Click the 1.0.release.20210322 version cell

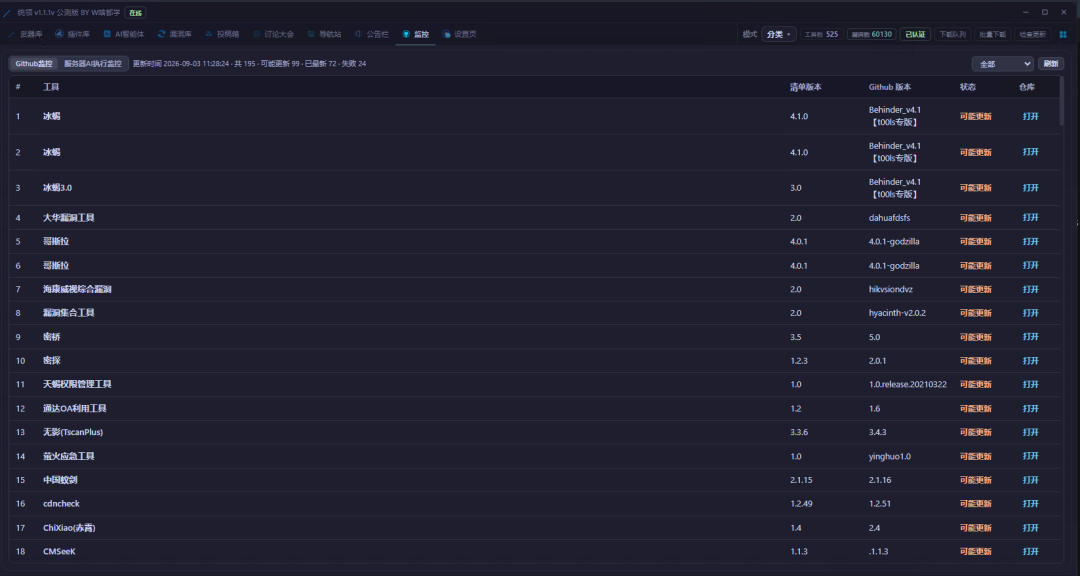pos(908,384)
